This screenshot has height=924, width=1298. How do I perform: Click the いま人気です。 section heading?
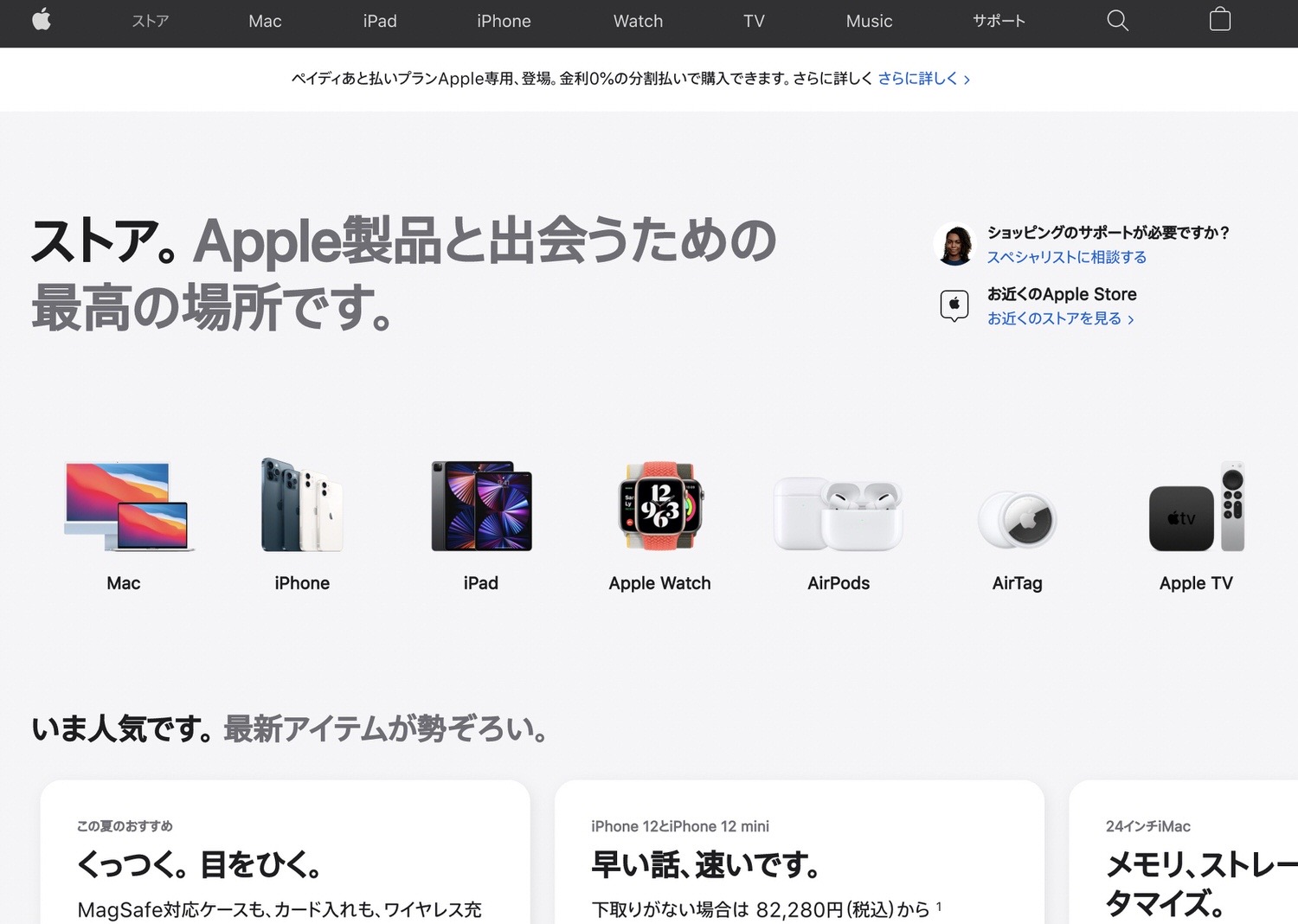(x=121, y=728)
